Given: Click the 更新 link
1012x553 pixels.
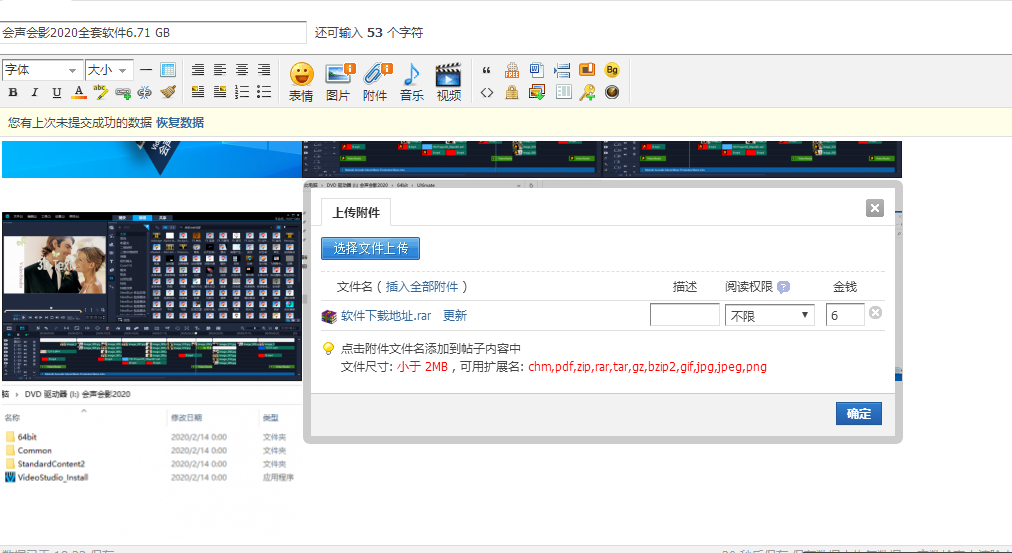Looking at the screenshot, I should [454, 316].
